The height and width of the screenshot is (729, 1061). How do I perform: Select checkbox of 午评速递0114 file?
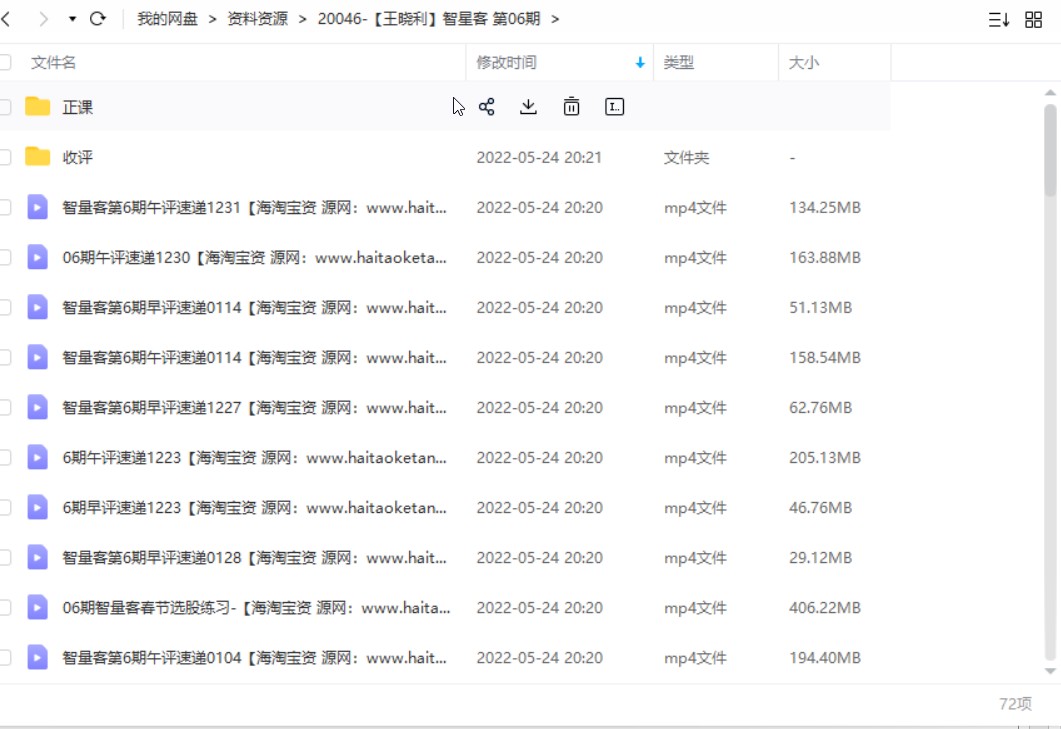point(5,357)
